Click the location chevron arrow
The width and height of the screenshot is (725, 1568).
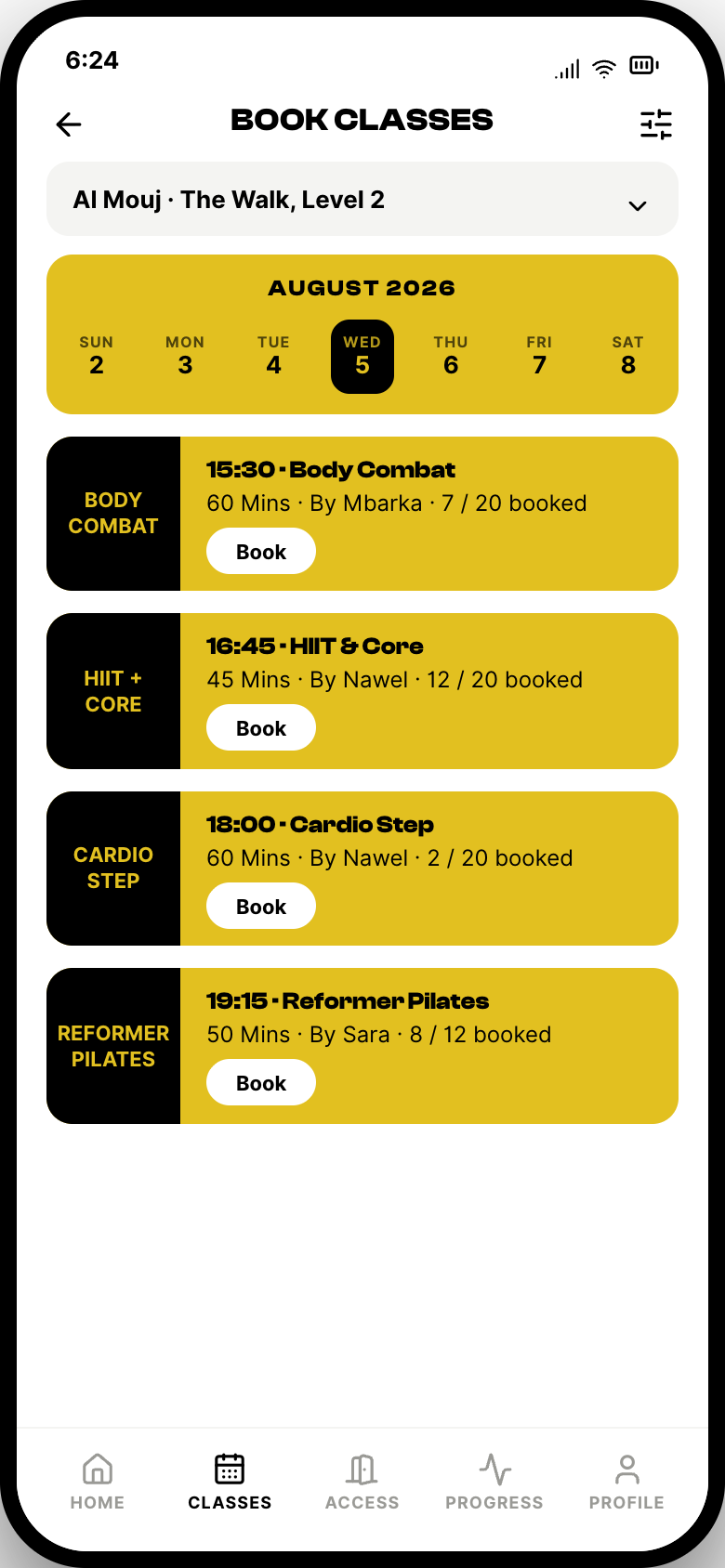pos(638,206)
